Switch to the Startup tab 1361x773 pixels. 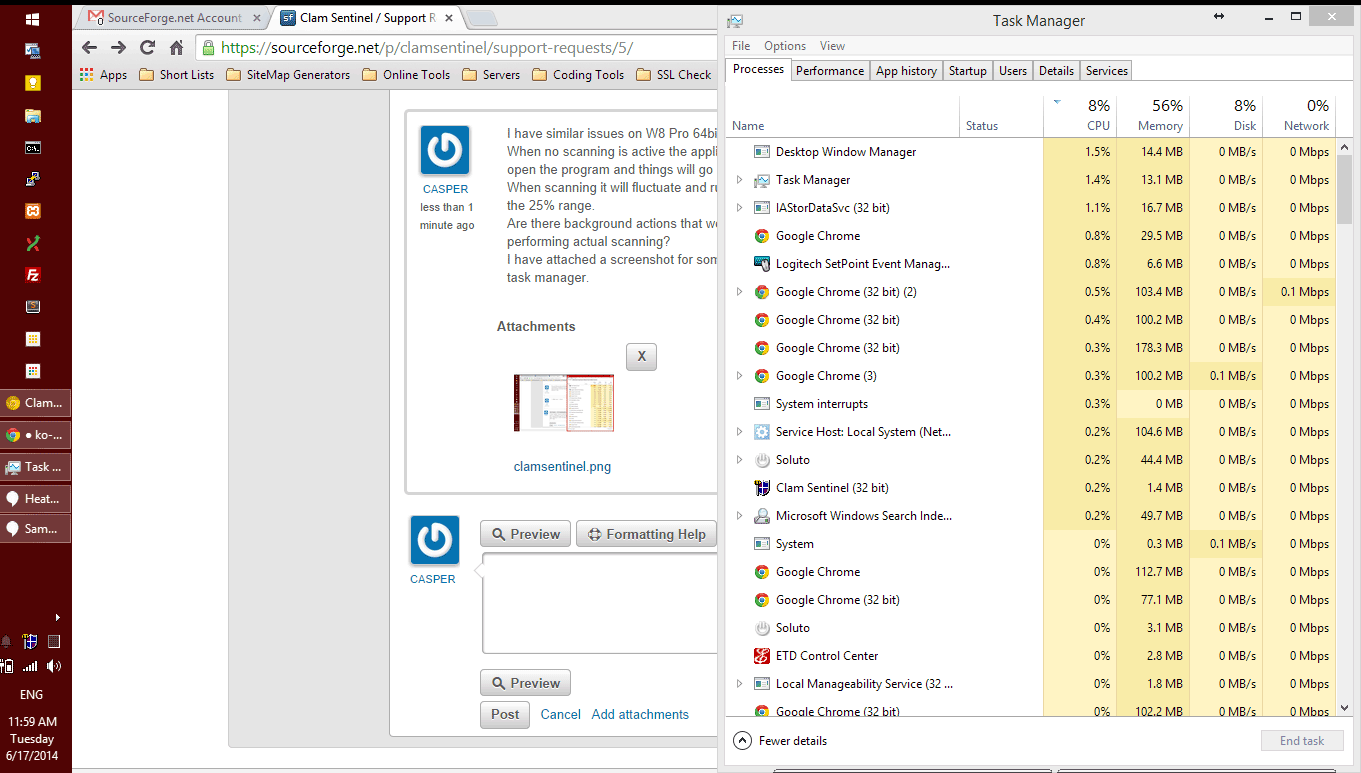pyautogui.click(x=967, y=71)
